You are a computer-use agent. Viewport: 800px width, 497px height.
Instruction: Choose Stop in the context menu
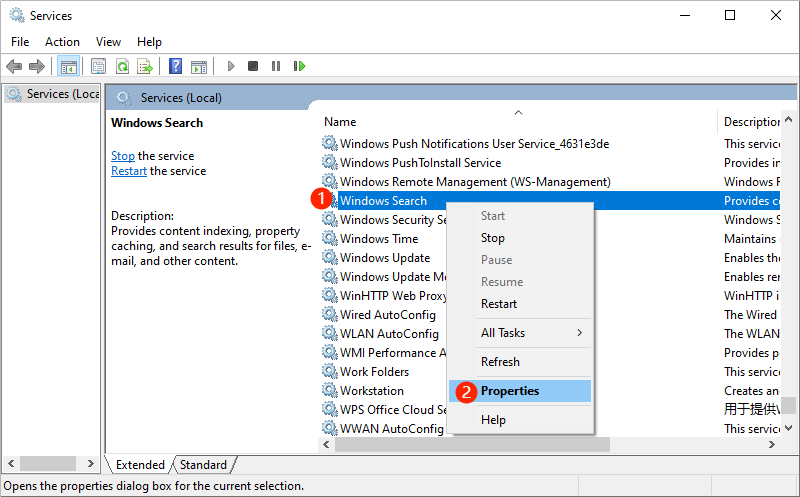coord(520,238)
